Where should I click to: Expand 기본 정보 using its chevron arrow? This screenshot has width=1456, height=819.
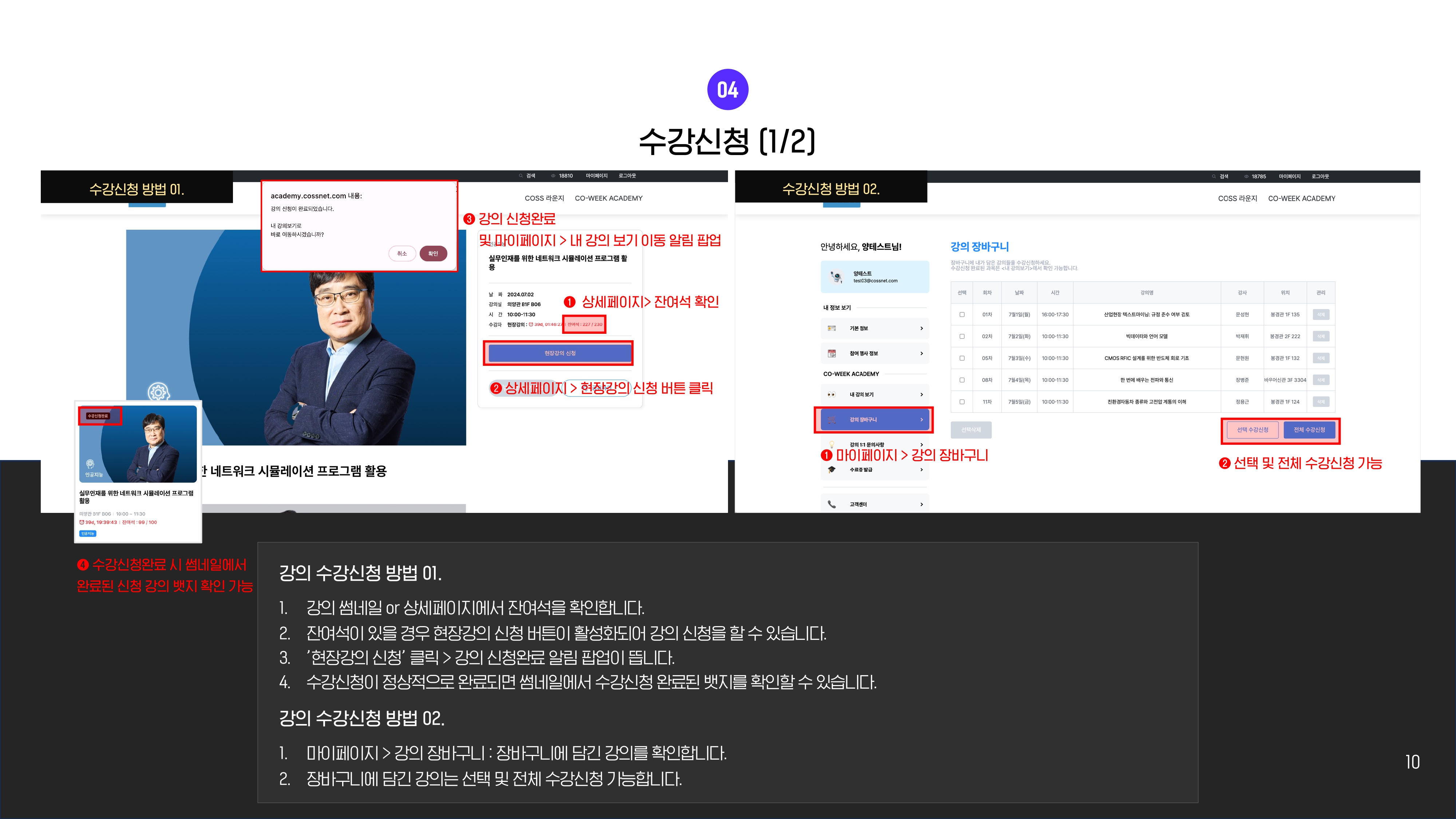[x=921, y=328]
